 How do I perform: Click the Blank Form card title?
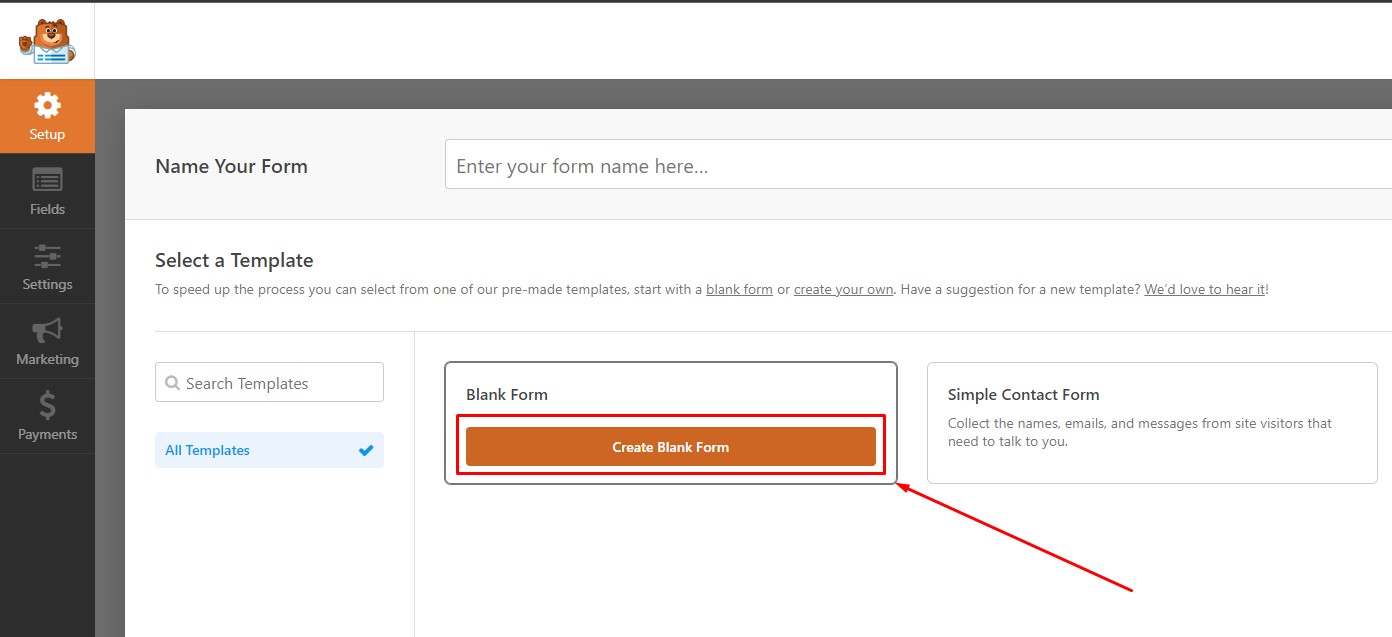[x=507, y=394]
